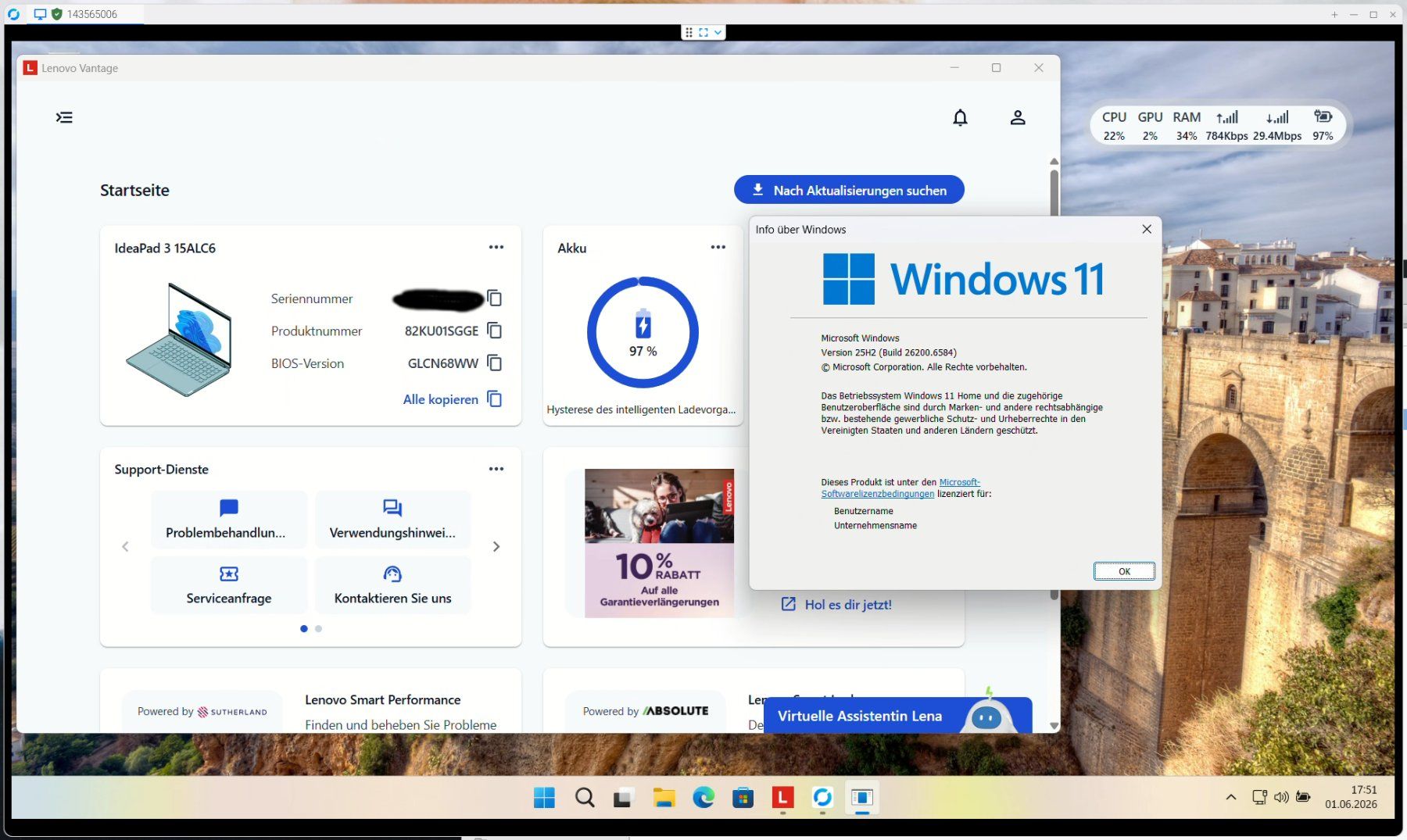Click the upload speed 784Kbps indicator
Image resolution: width=1407 pixels, height=840 pixels.
point(1226,125)
